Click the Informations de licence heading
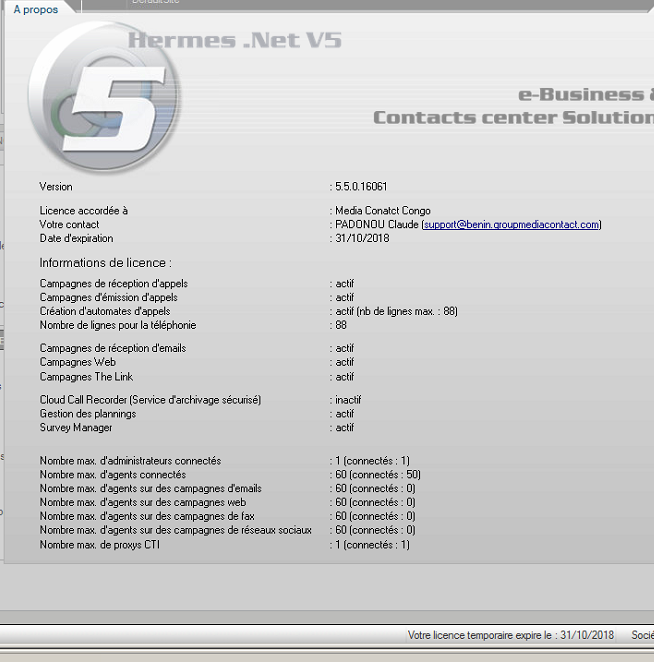 point(105,263)
